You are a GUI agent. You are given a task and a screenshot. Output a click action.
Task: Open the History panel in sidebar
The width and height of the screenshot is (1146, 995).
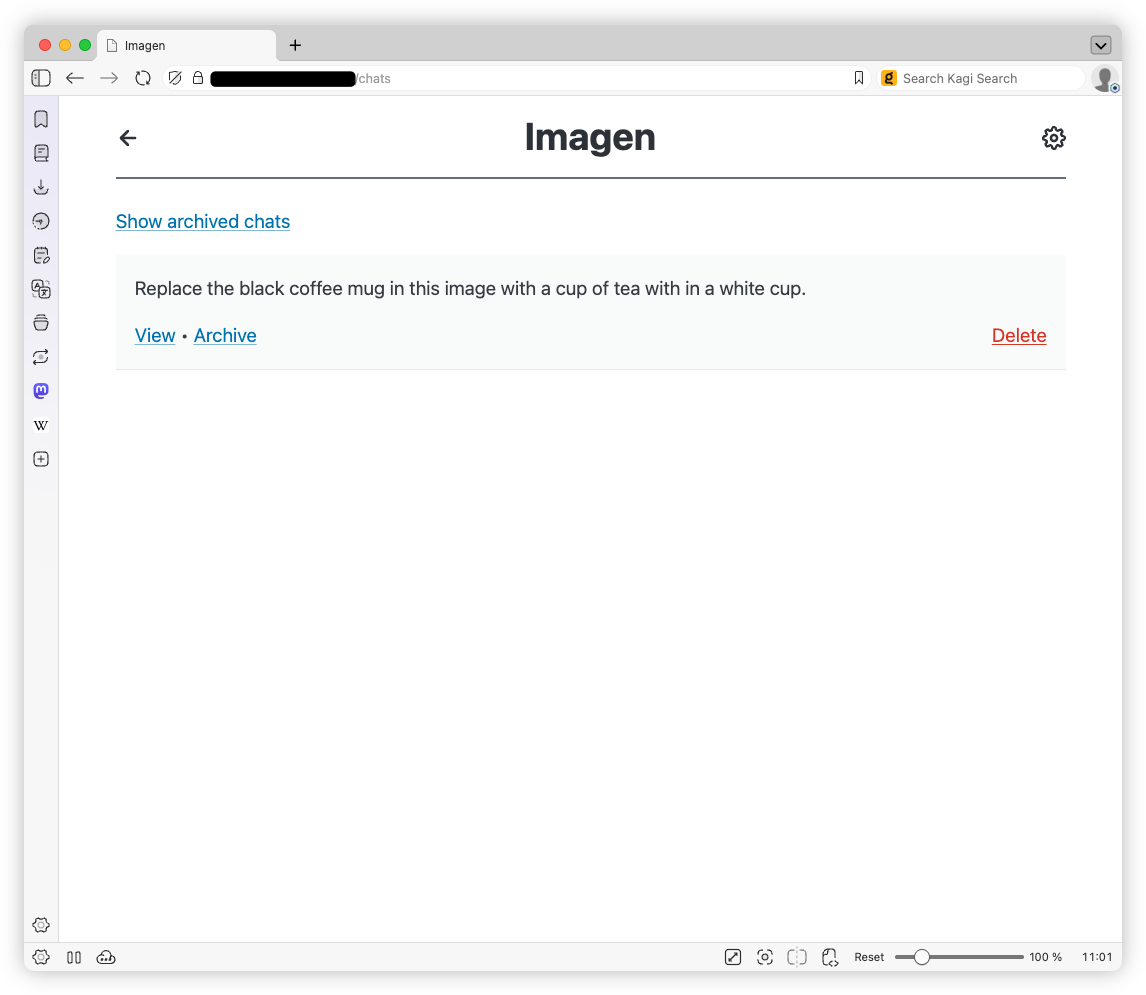(x=41, y=221)
